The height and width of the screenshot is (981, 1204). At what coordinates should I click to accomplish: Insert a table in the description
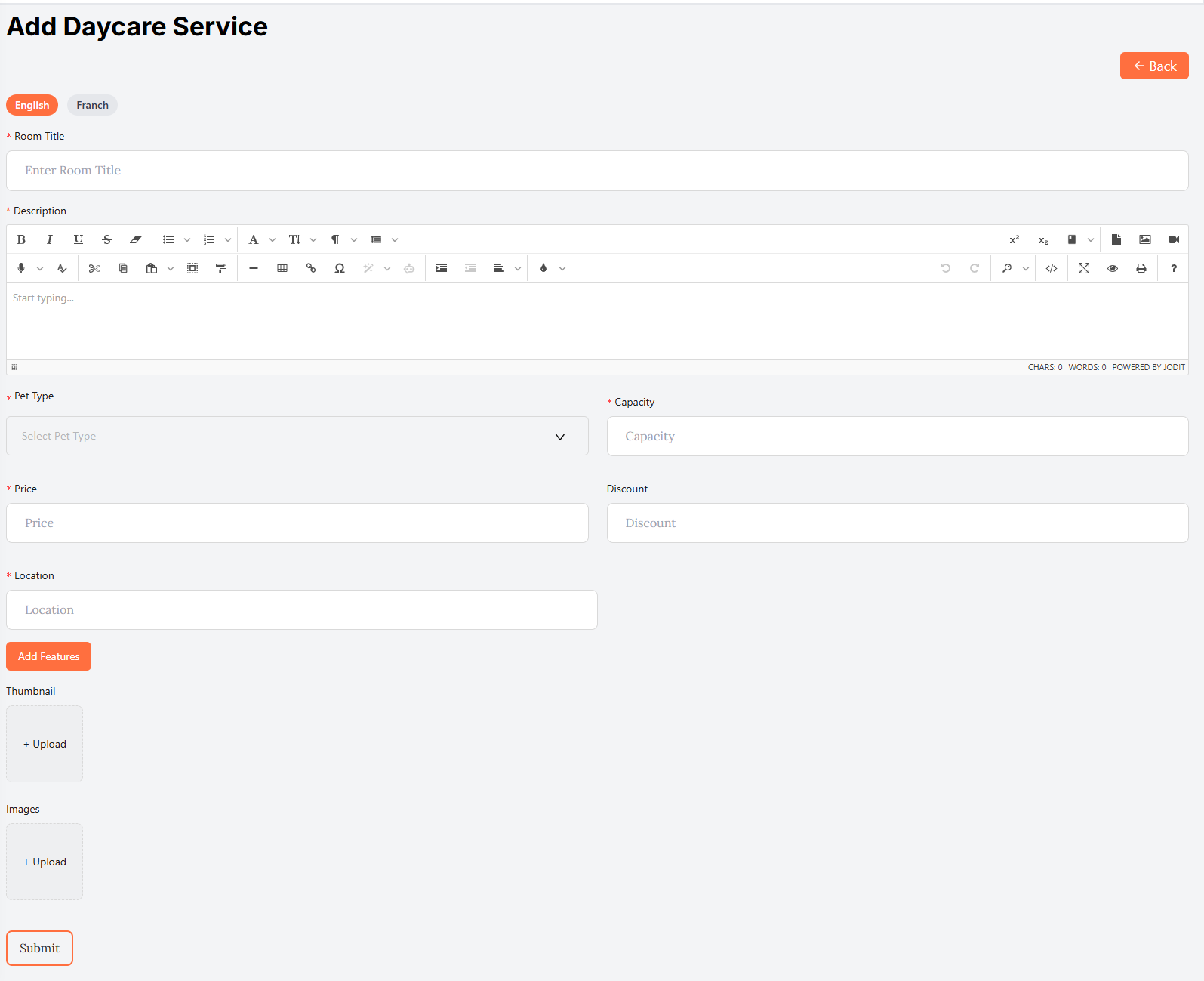click(282, 268)
